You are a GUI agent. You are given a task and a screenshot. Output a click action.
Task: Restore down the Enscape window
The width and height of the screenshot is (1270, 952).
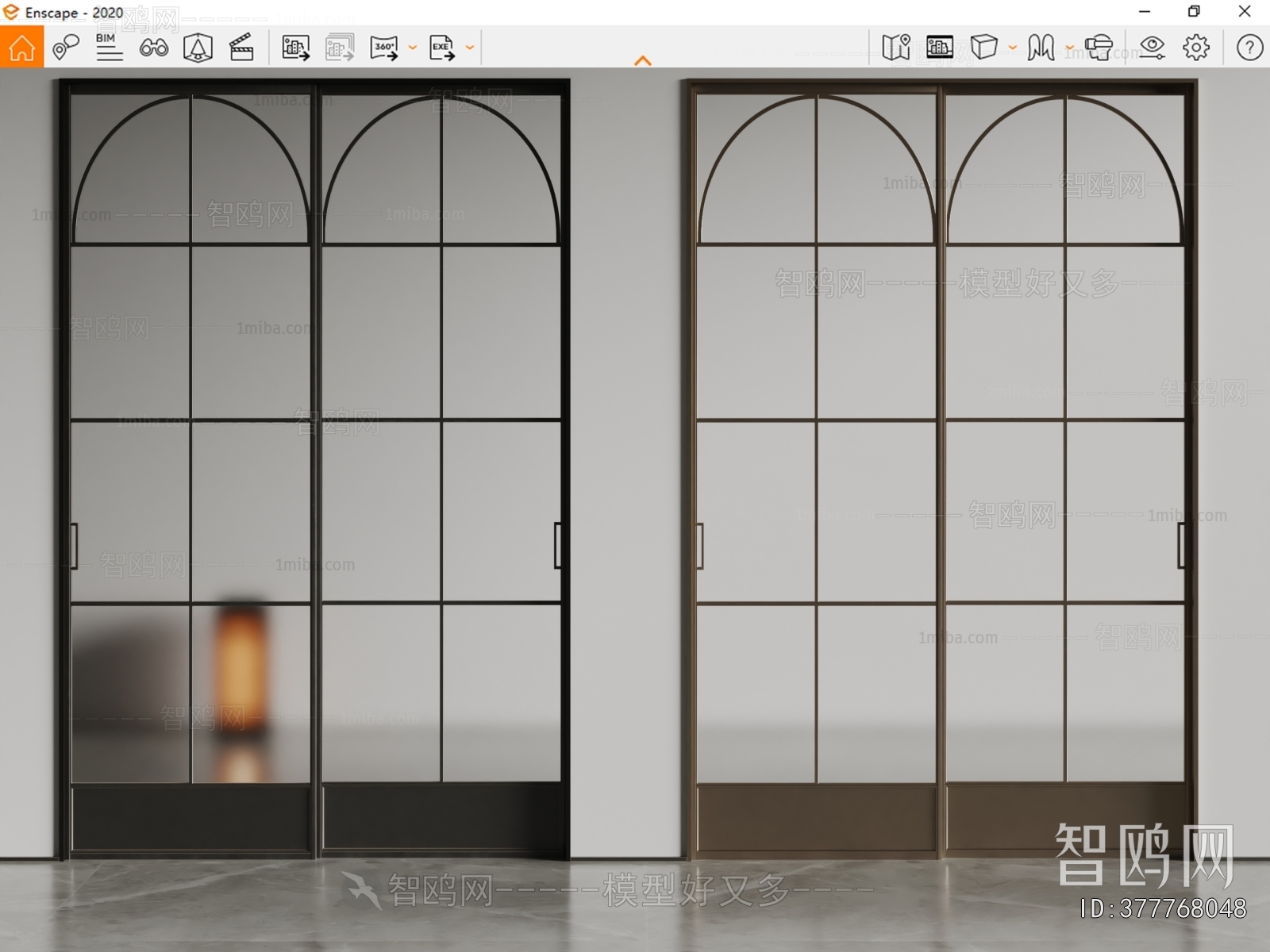[x=1194, y=12]
